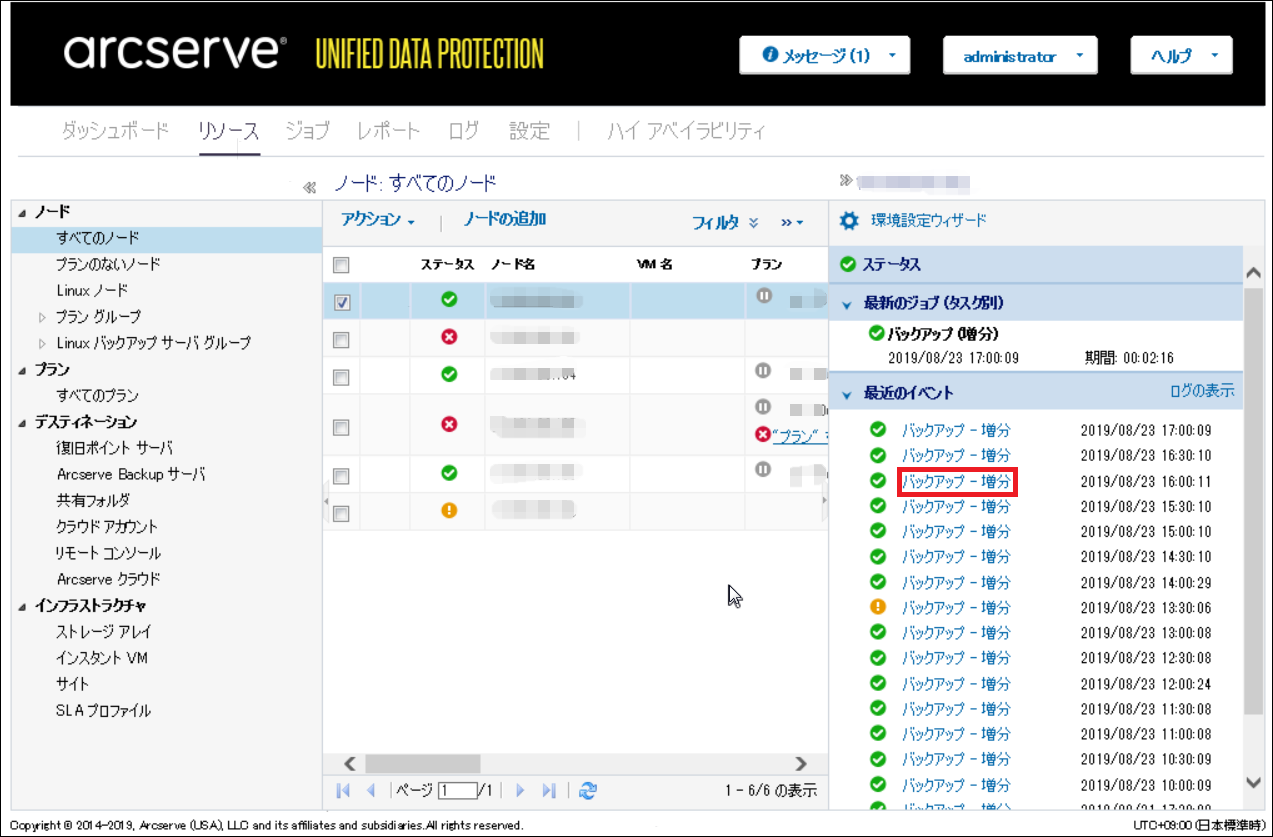Expand the プラン グループ tree node
Viewport: 1273px width, 837px height.
[x=42, y=317]
